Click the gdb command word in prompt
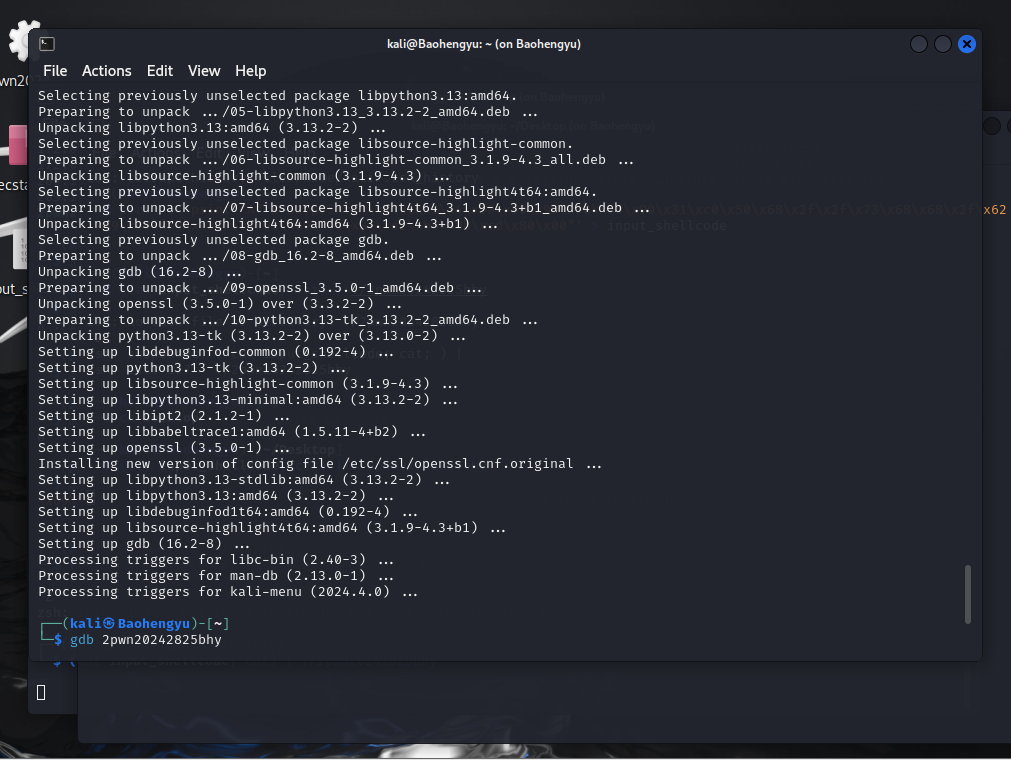 [82, 639]
